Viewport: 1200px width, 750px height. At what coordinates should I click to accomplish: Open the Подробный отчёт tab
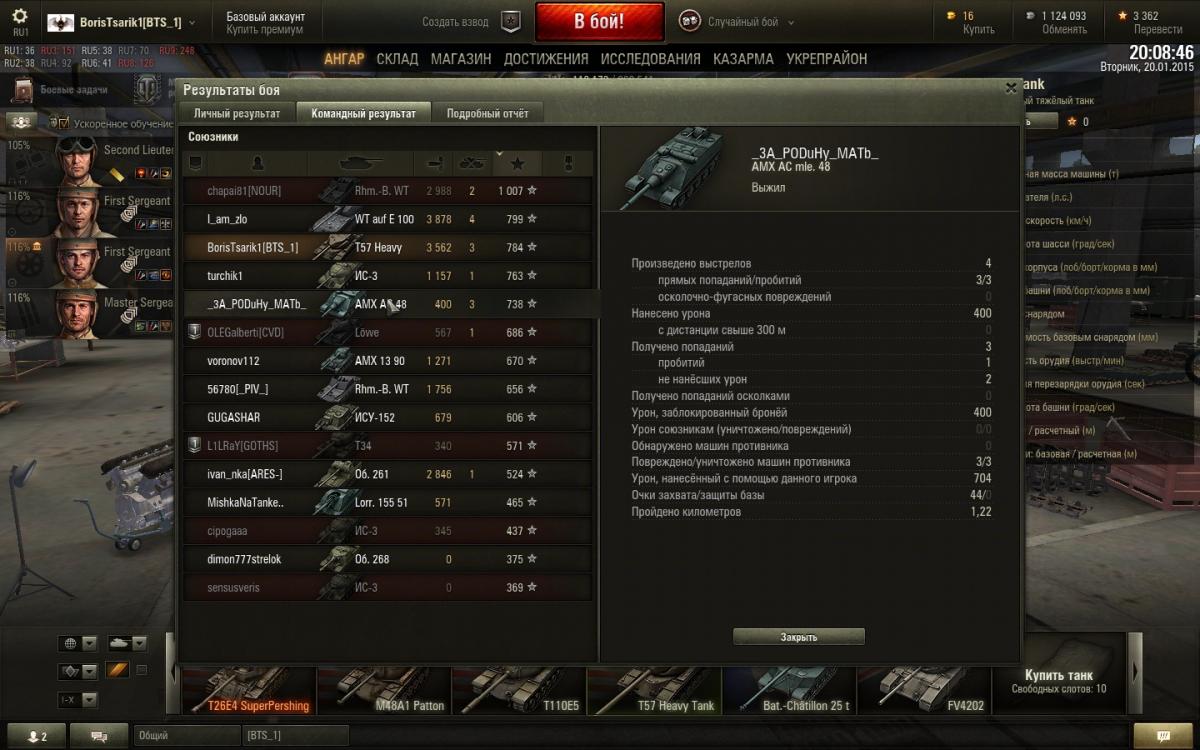pos(487,113)
